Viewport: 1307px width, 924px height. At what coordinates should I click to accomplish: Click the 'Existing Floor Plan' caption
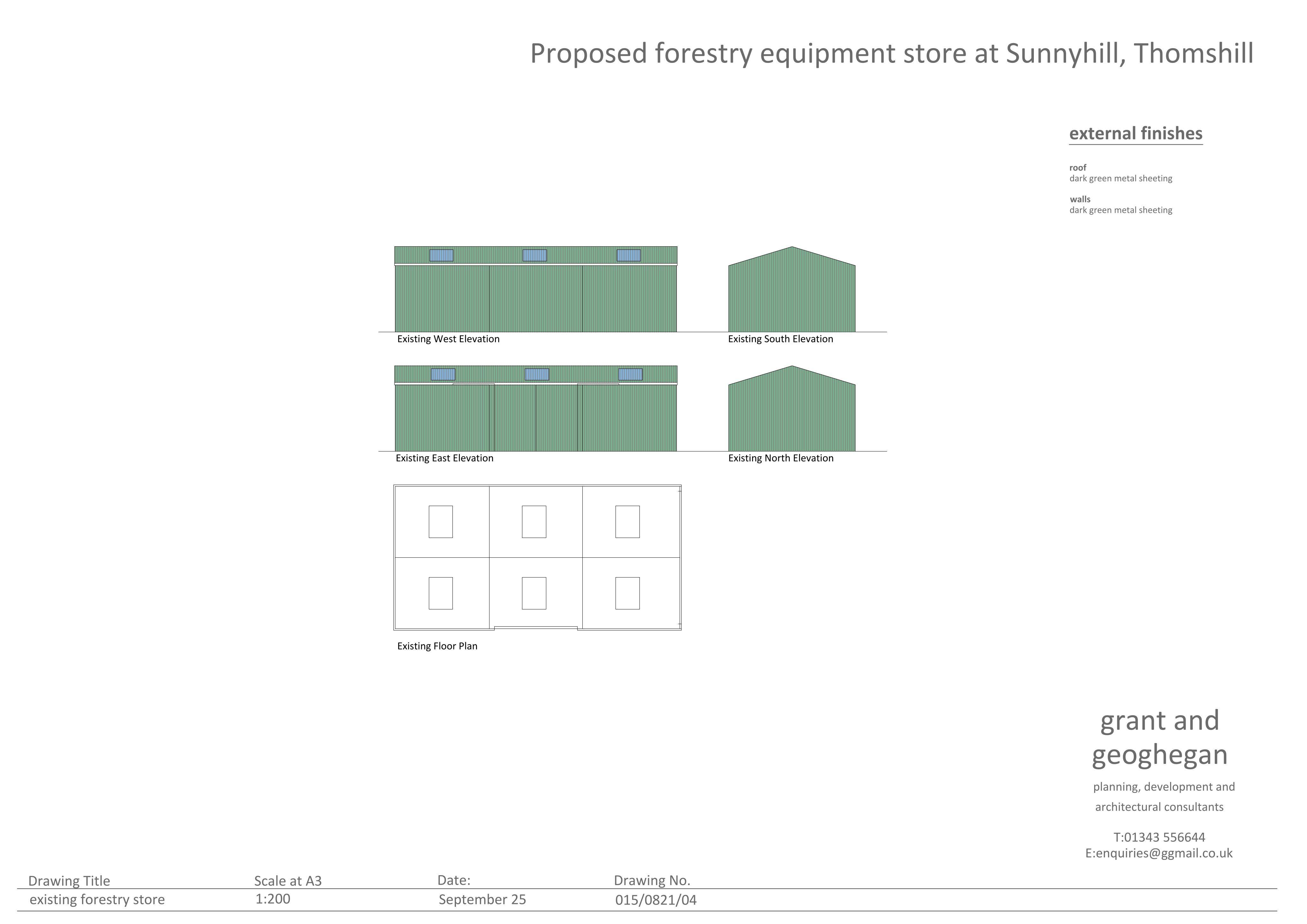point(437,645)
